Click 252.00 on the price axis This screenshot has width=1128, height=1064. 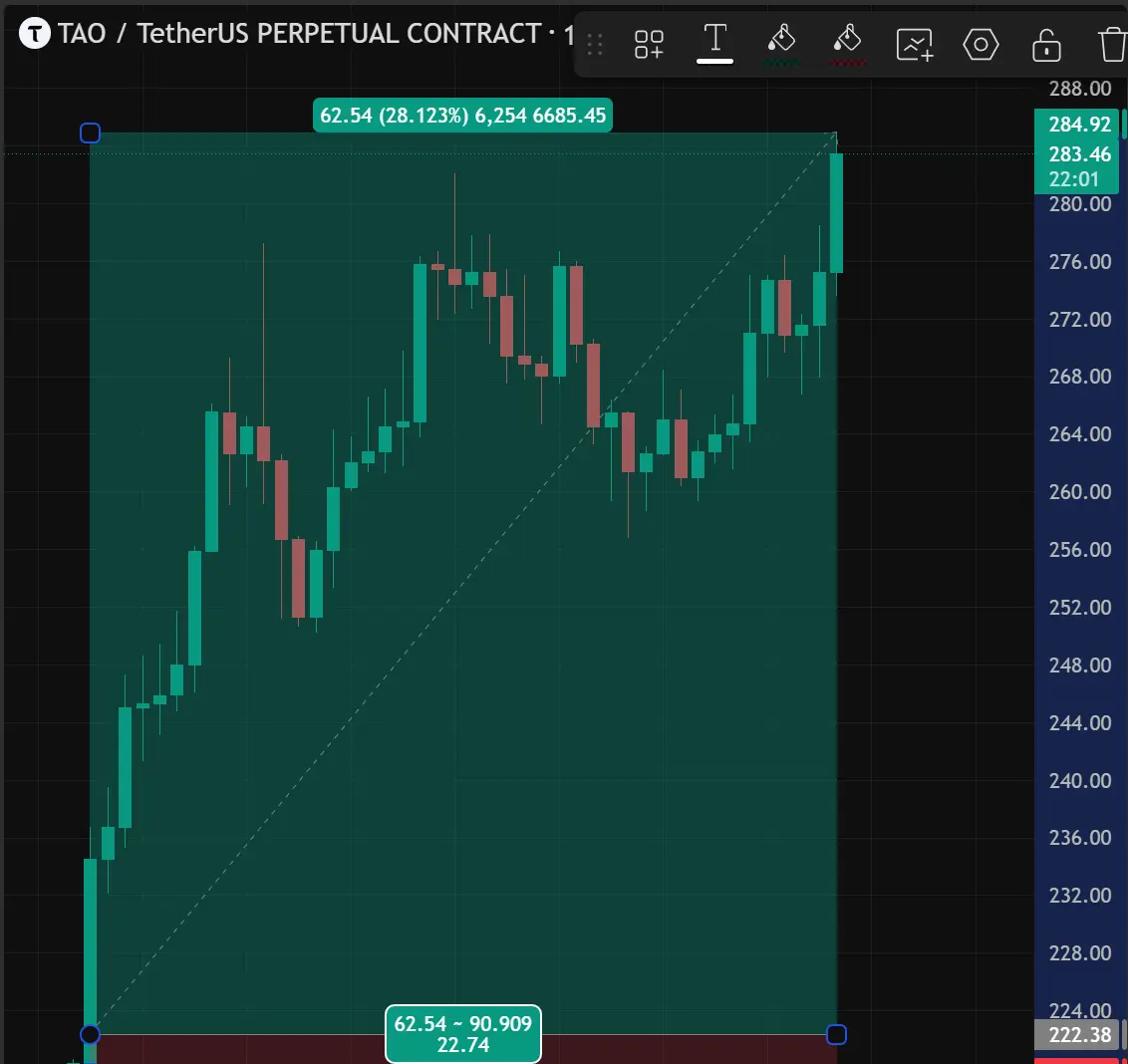(x=1080, y=607)
